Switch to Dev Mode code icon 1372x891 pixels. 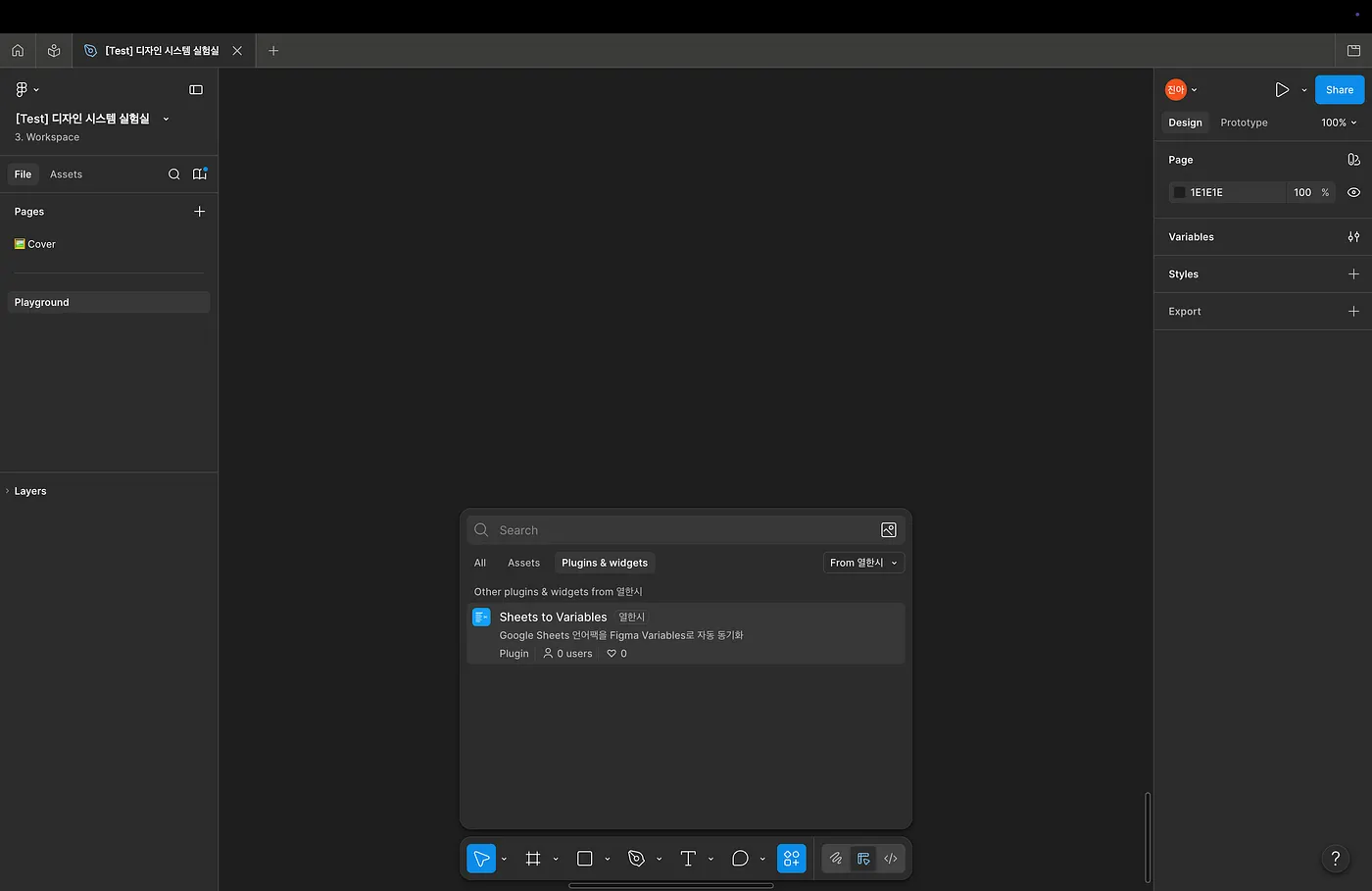pyautogui.click(x=891, y=859)
